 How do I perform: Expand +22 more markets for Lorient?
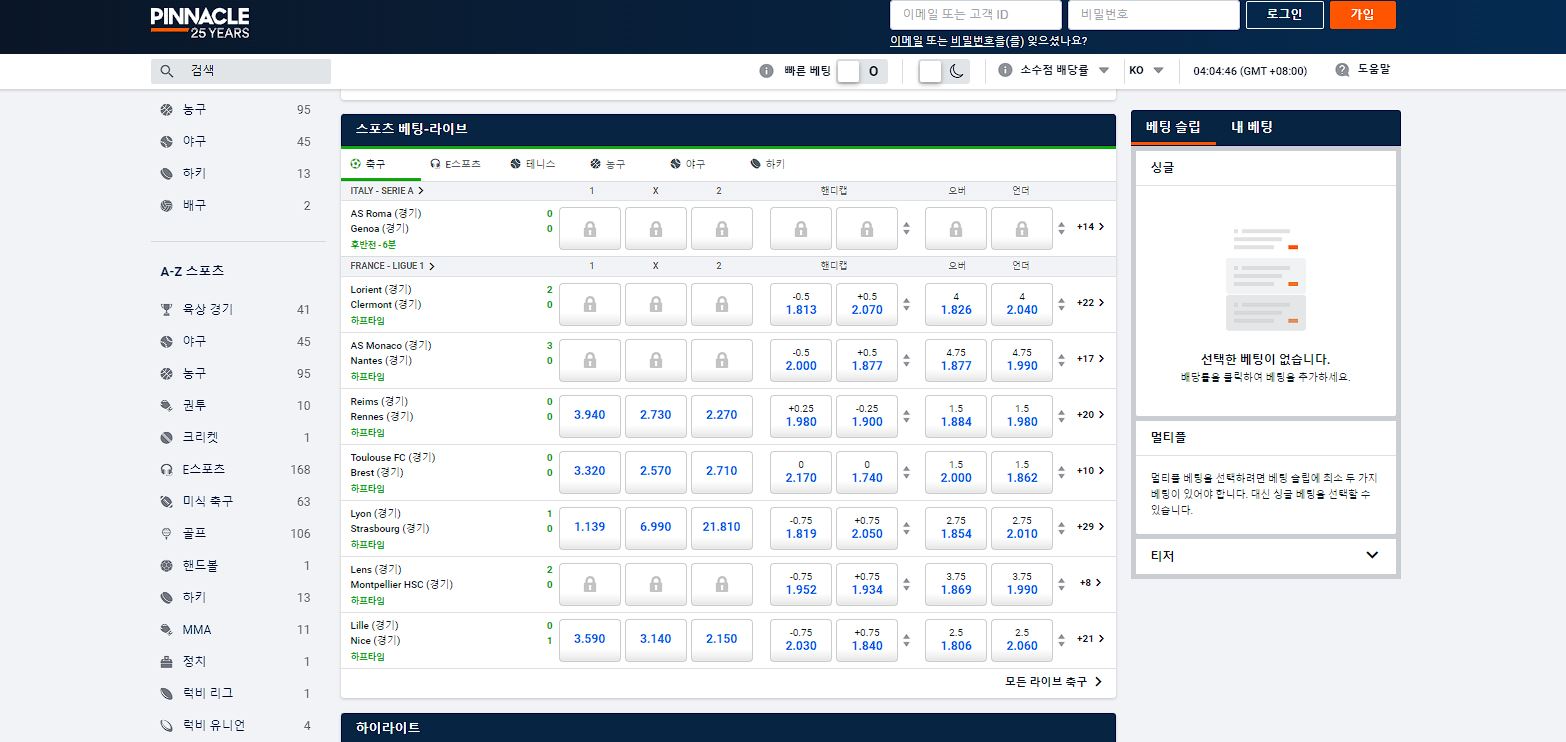1090,303
